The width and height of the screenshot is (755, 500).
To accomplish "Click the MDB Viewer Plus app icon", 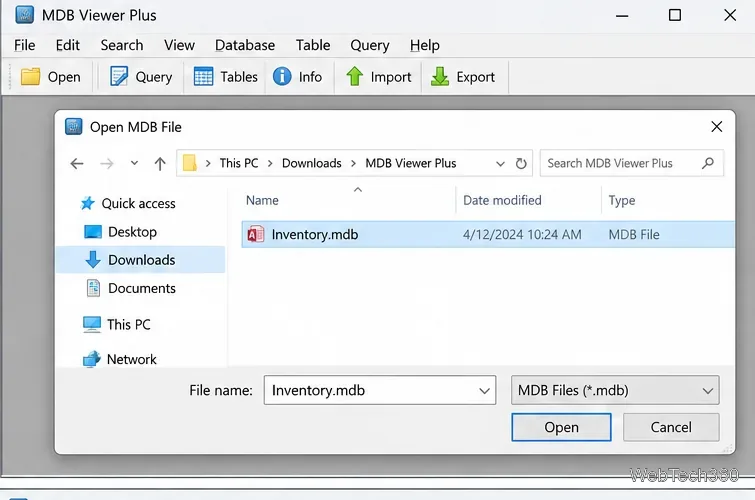I will 25,15.
